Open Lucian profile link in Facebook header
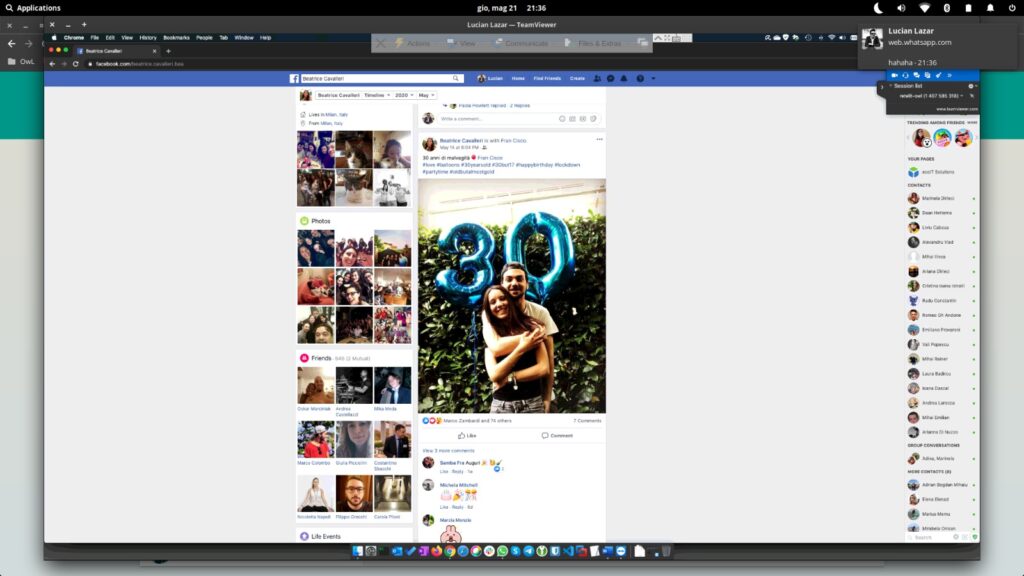Image resolution: width=1024 pixels, height=576 pixels. (x=490, y=78)
